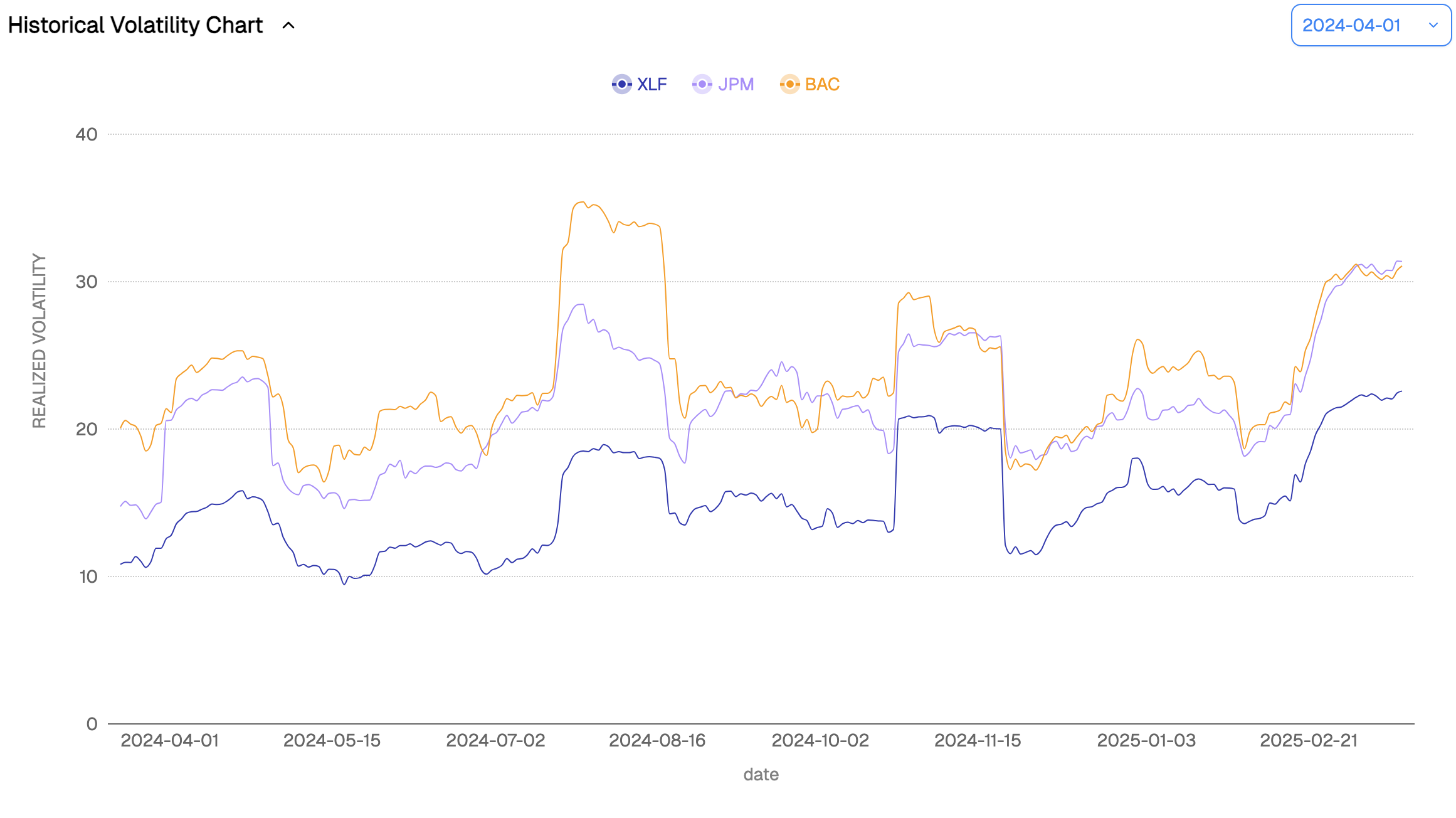The width and height of the screenshot is (1456, 818).
Task: Toggle the BAC legend marker icon
Action: coord(789,84)
